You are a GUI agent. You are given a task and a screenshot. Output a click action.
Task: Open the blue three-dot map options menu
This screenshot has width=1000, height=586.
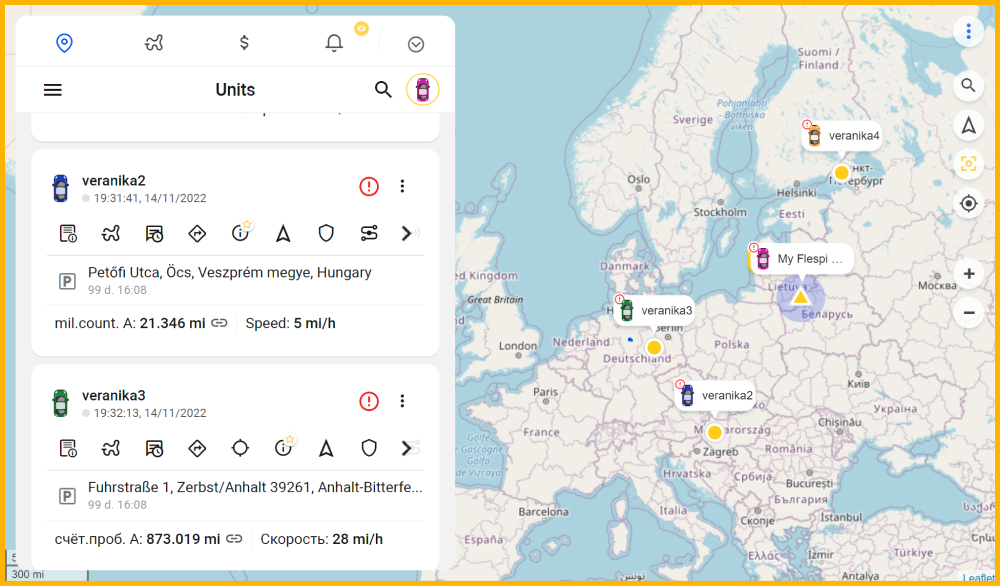click(968, 31)
